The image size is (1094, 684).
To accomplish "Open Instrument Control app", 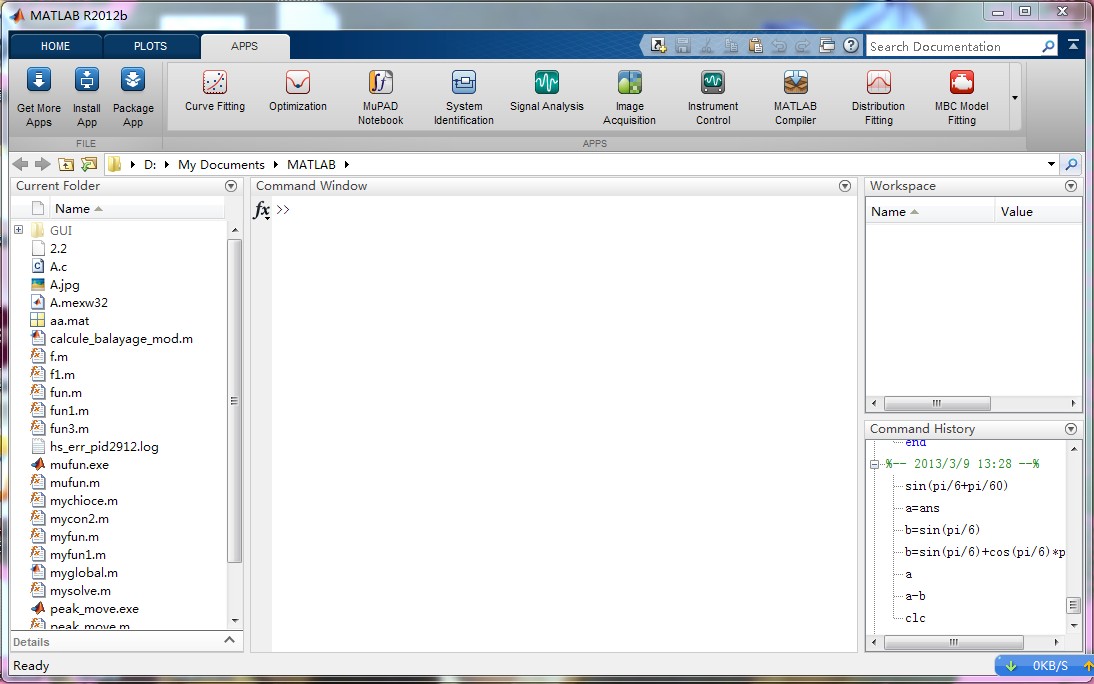I will click(712, 97).
